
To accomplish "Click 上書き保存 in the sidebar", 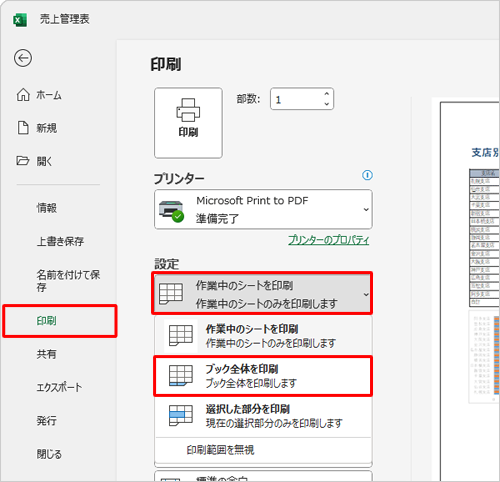I will coord(60,241).
